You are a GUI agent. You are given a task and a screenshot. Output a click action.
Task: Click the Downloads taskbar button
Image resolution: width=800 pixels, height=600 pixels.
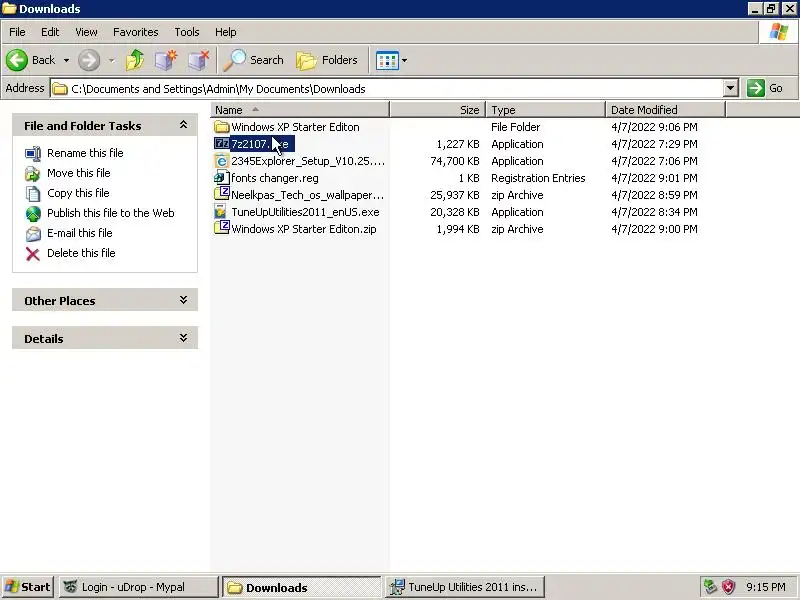coord(302,587)
